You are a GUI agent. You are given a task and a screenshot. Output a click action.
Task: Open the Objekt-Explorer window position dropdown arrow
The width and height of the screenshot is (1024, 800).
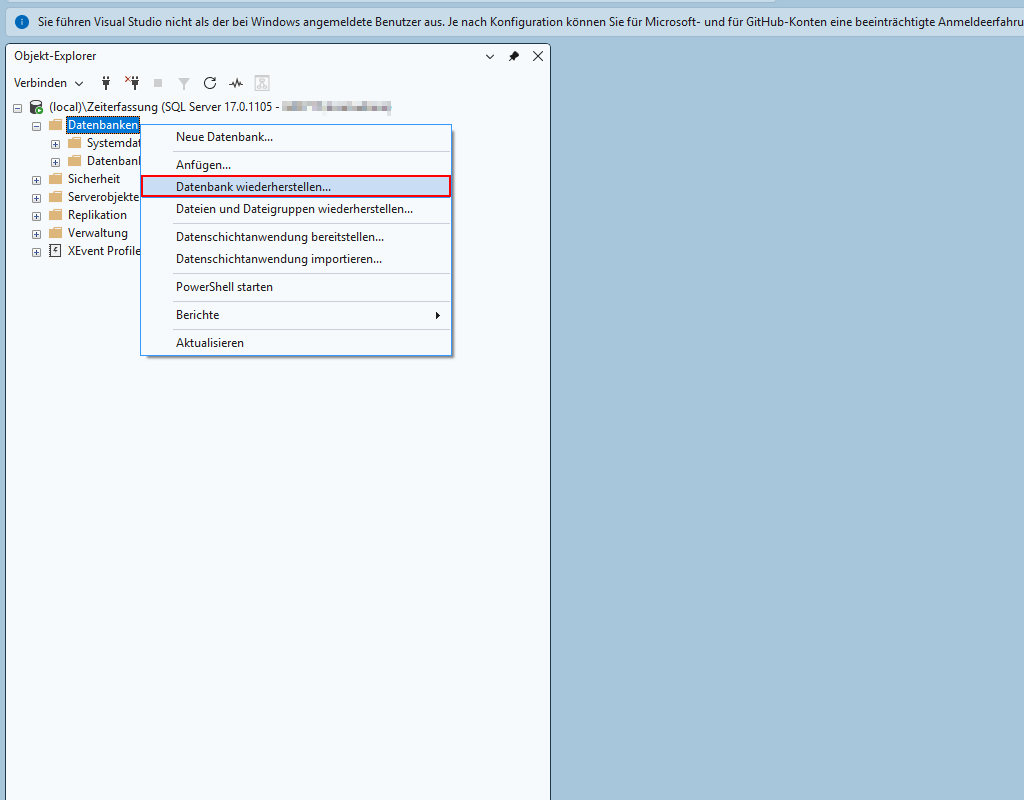coord(490,56)
